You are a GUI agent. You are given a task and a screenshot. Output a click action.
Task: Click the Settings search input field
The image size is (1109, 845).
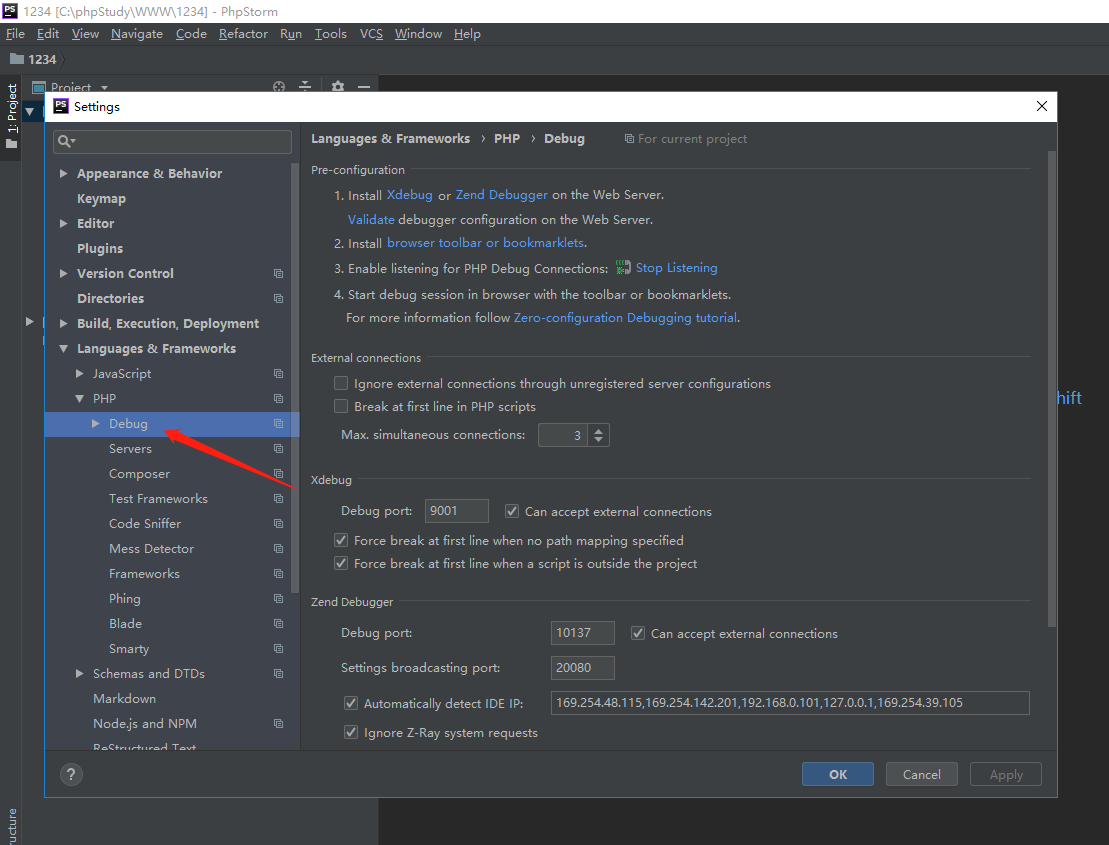pos(173,141)
